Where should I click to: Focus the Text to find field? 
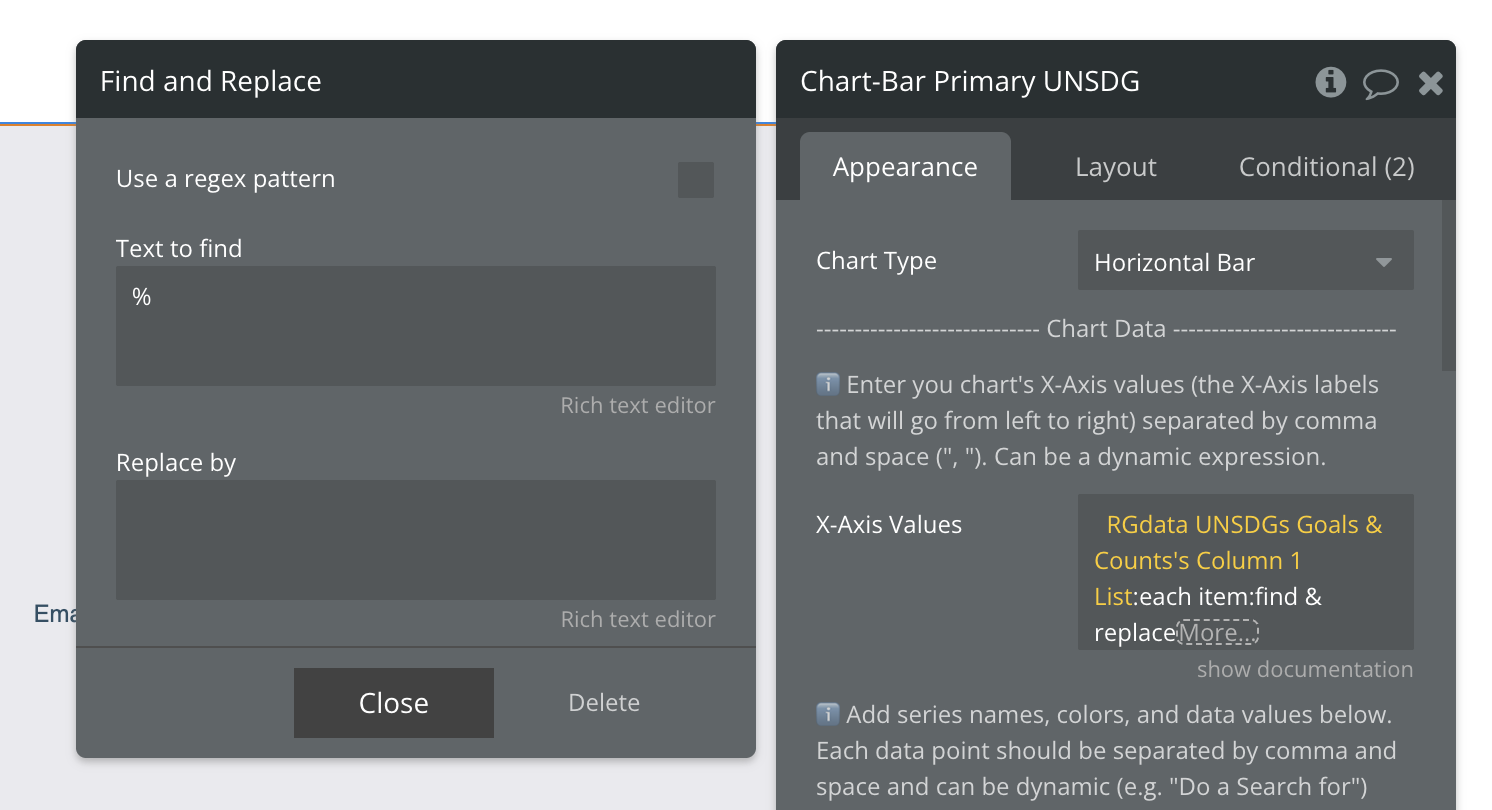coord(415,326)
